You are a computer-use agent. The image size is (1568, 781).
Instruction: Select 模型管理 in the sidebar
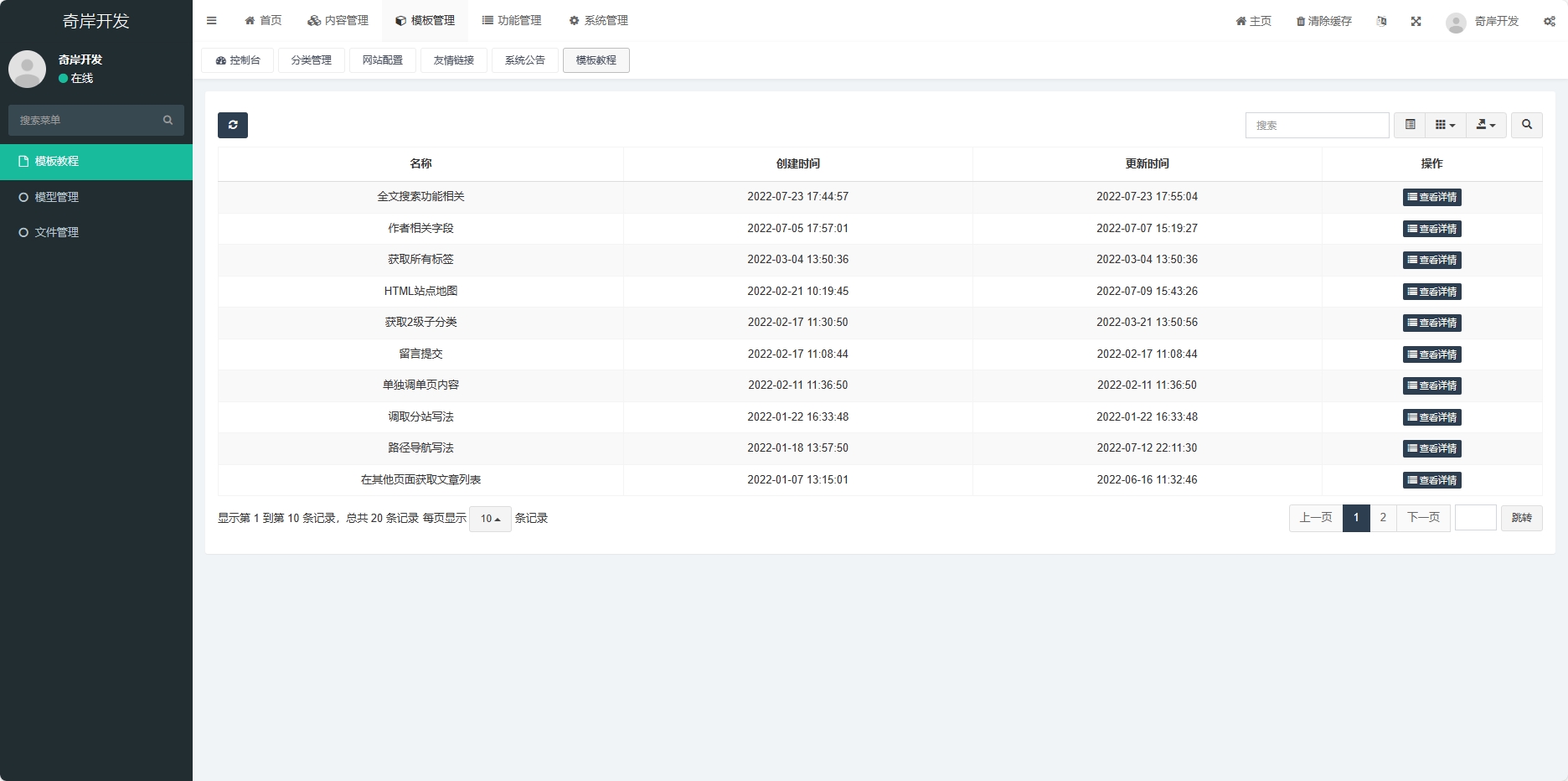tap(57, 197)
